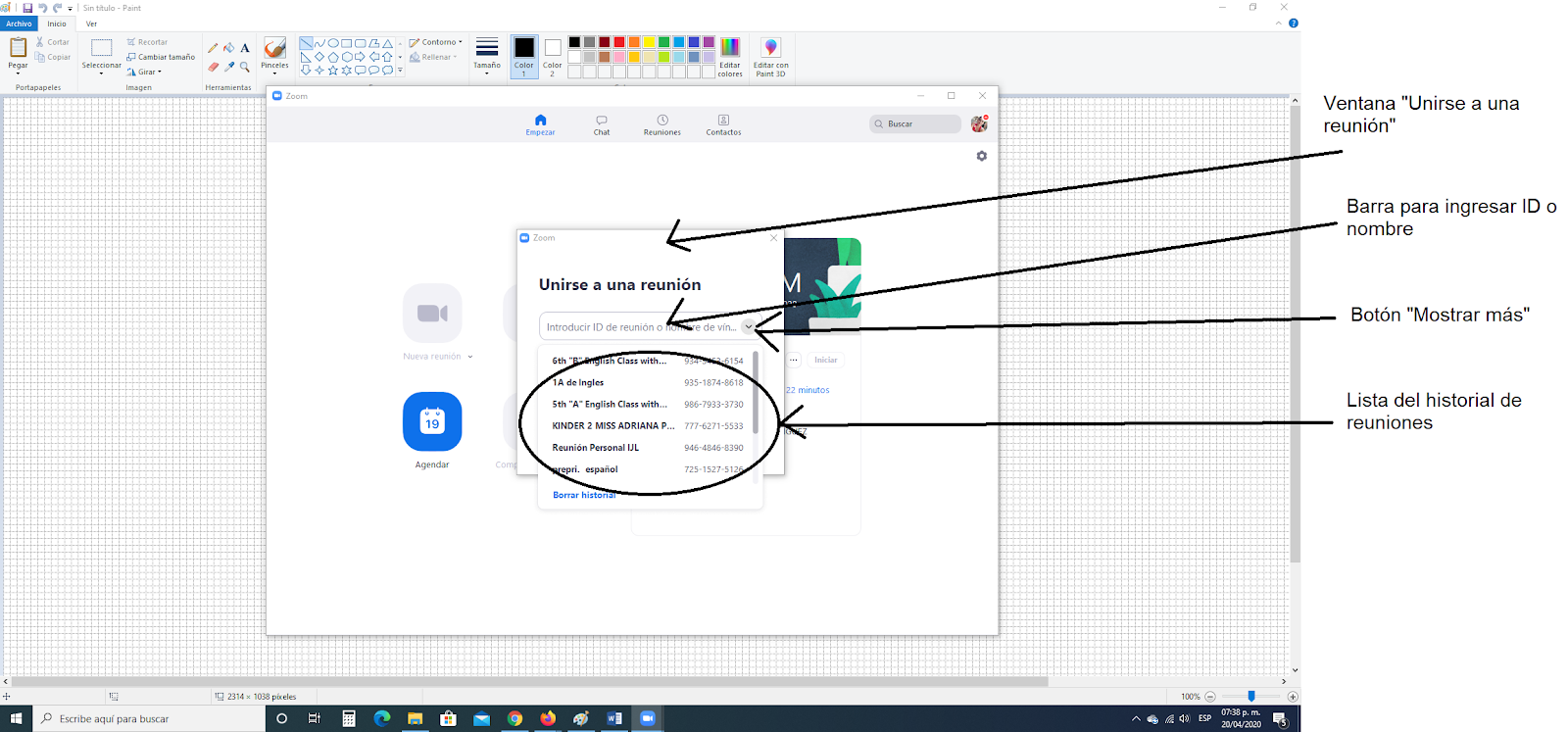The height and width of the screenshot is (732, 1568).
Task: Click the Pinceles brush icon
Action: (x=274, y=48)
